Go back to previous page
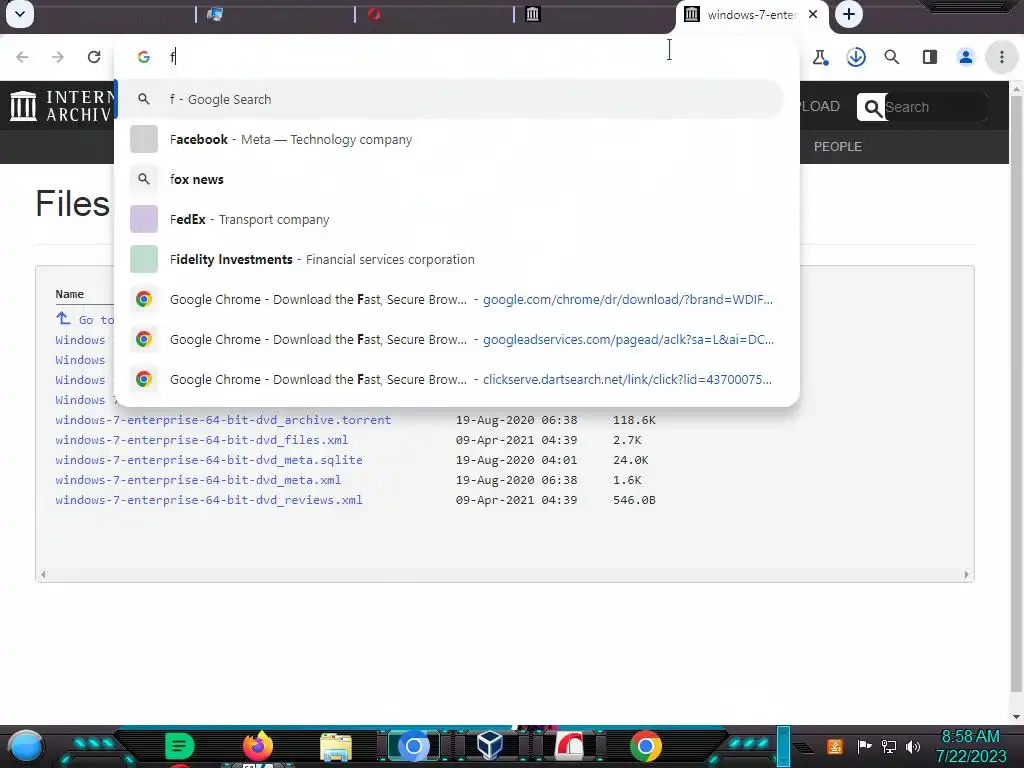The height and width of the screenshot is (768, 1024). tap(22, 57)
